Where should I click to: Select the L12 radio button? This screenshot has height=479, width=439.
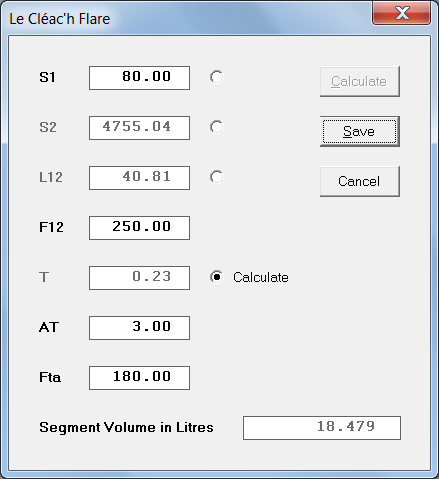(217, 177)
